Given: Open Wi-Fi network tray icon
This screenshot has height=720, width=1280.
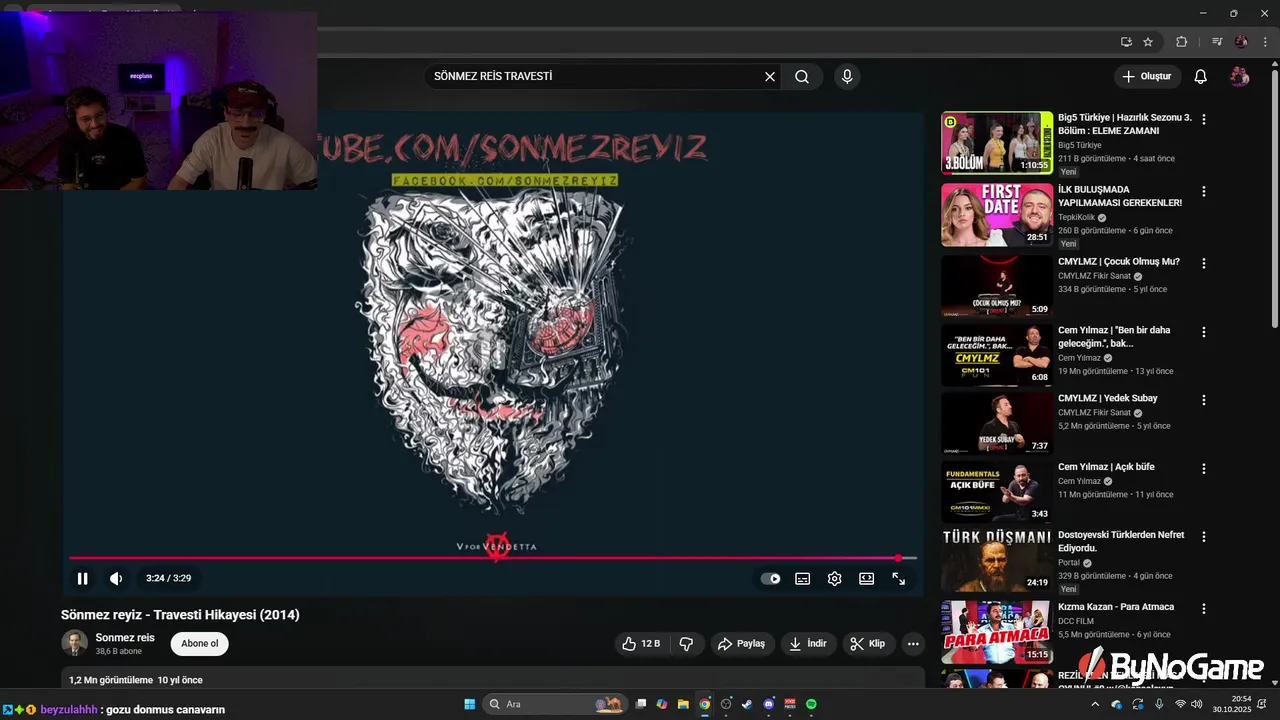Looking at the screenshot, I should coord(1180,704).
